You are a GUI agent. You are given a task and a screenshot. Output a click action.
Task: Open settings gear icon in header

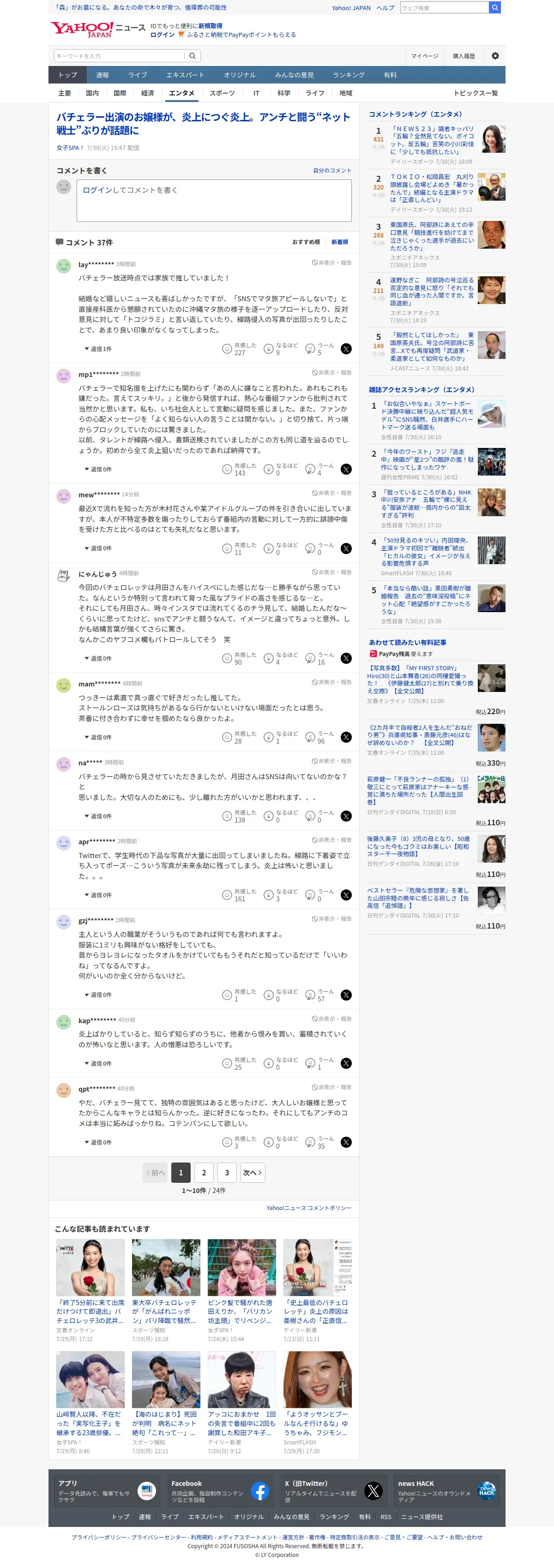pyautogui.click(x=495, y=56)
